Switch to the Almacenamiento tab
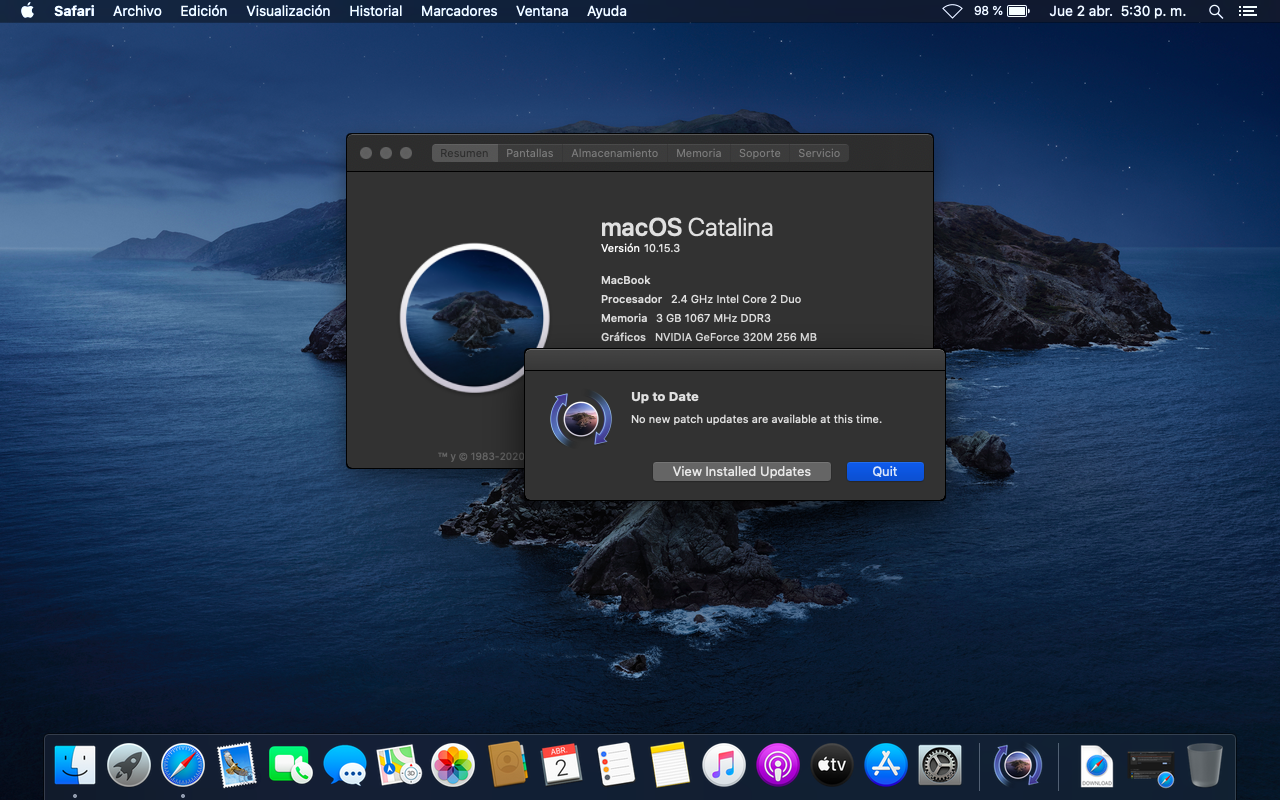The width and height of the screenshot is (1280, 800). 615,153
